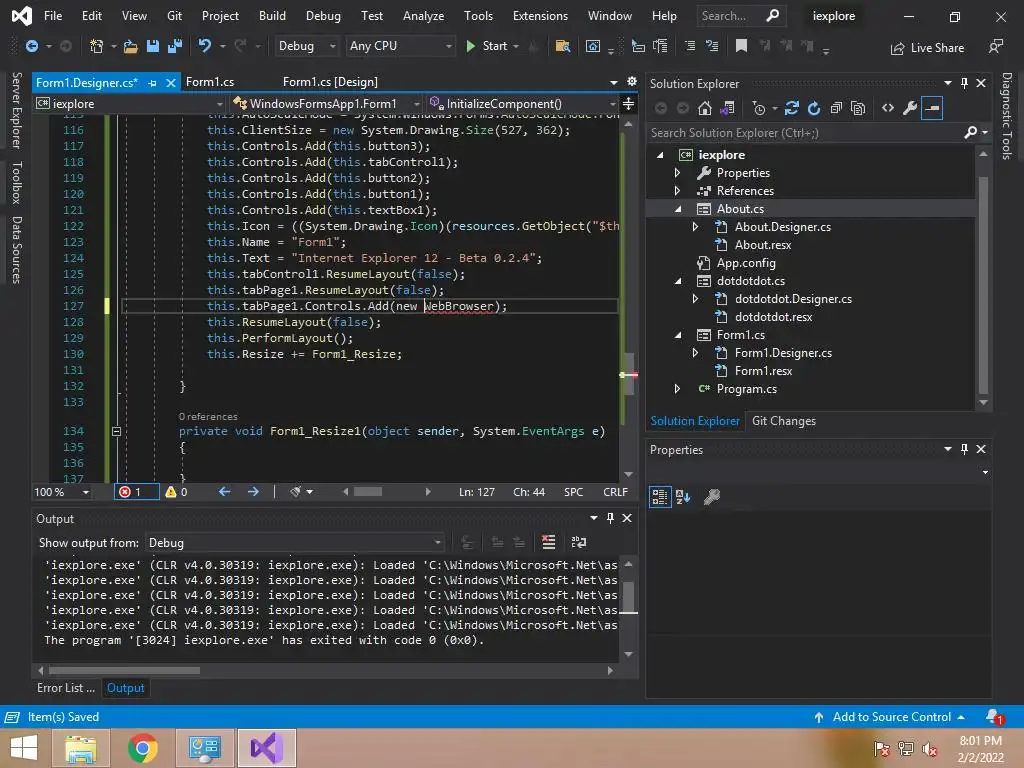Open Visual Studio from the Windows taskbar
Viewport: 1024px width, 768px height.
click(266, 748)
